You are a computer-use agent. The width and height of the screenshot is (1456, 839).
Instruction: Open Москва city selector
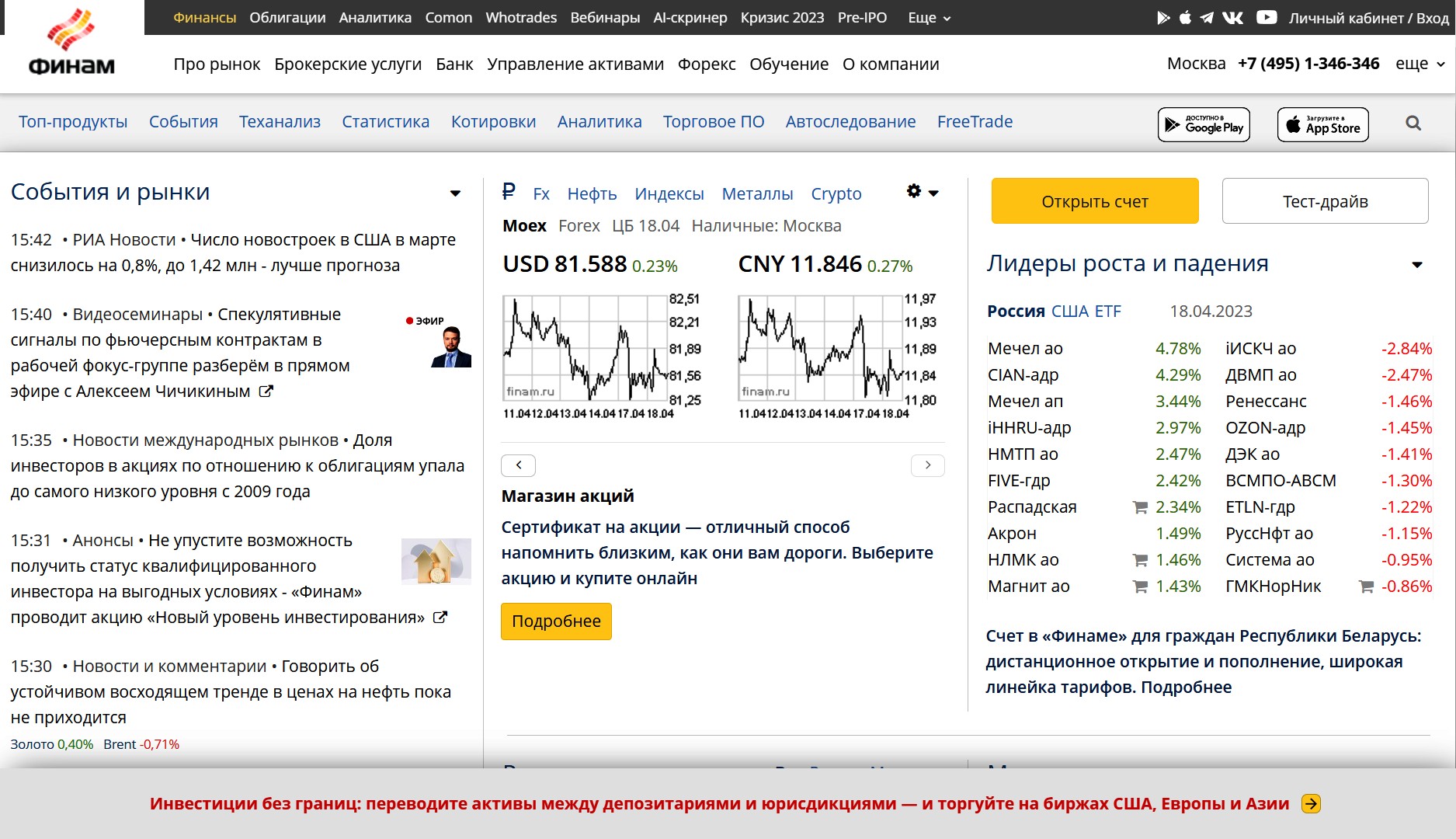click(x=1196, y=64)
